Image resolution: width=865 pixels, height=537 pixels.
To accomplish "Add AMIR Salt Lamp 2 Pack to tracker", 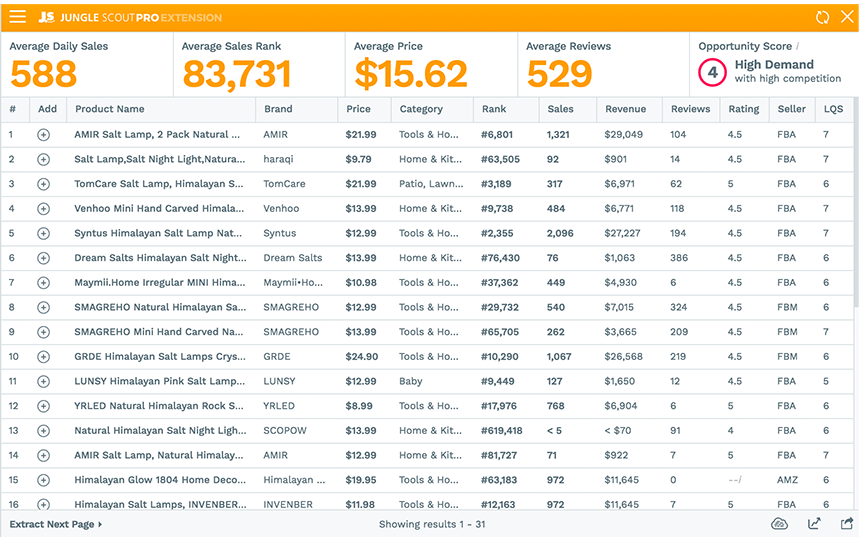I will (43, 134).
